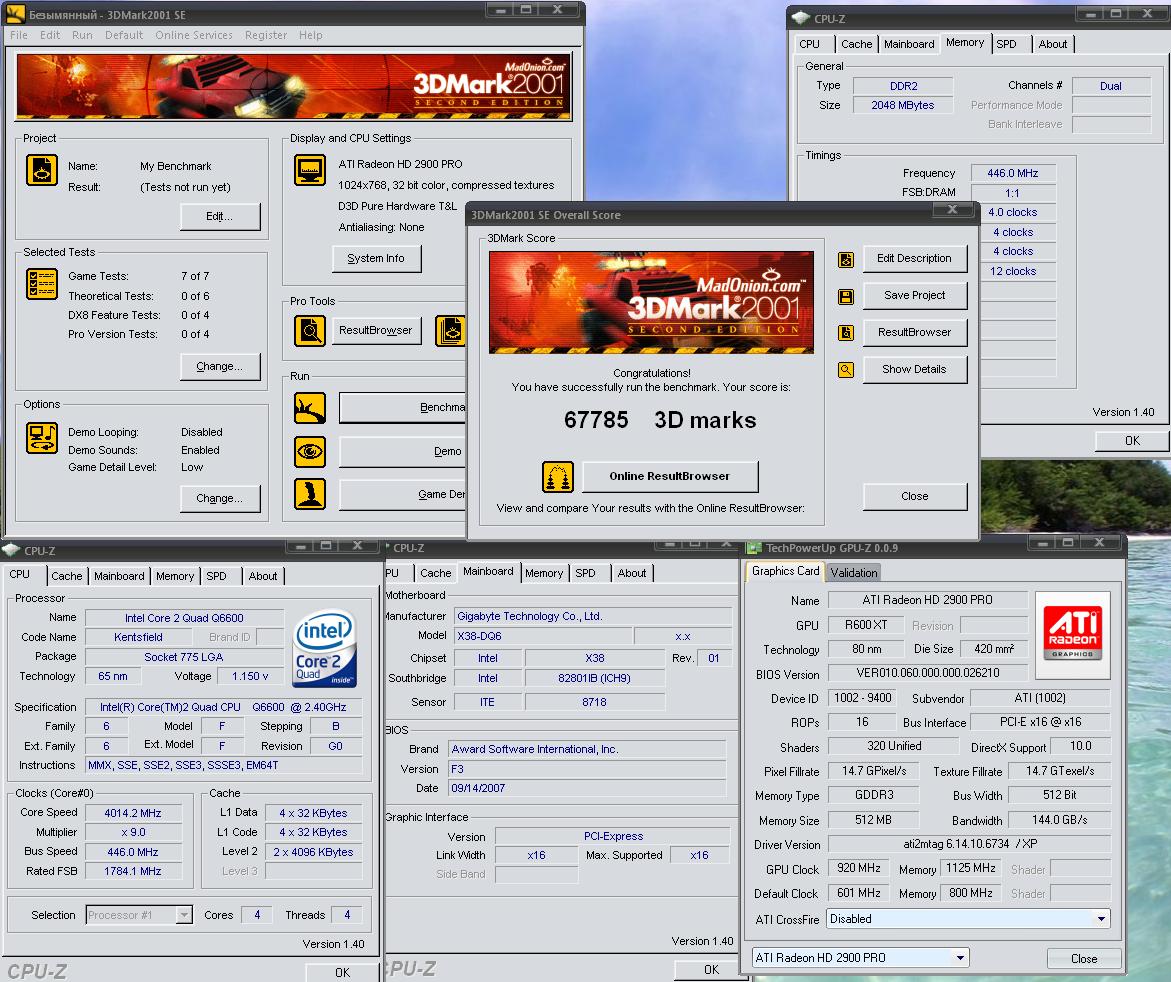Click the ResultBrowser magnifier icon in Pro Tools
The image size is (1171, 982).
[x=309, y=331]
